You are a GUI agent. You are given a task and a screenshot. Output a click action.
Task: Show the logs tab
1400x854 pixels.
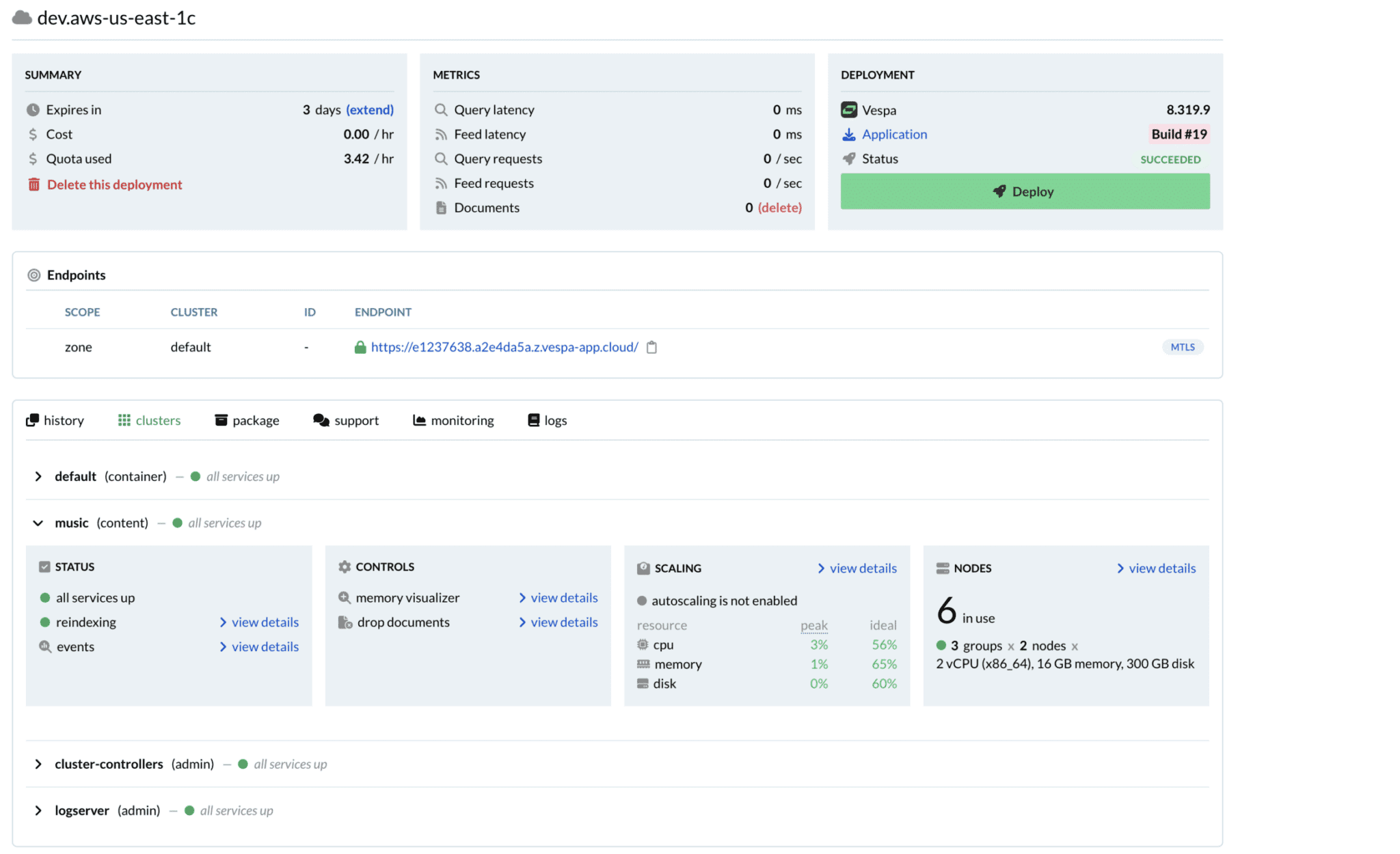548,420
